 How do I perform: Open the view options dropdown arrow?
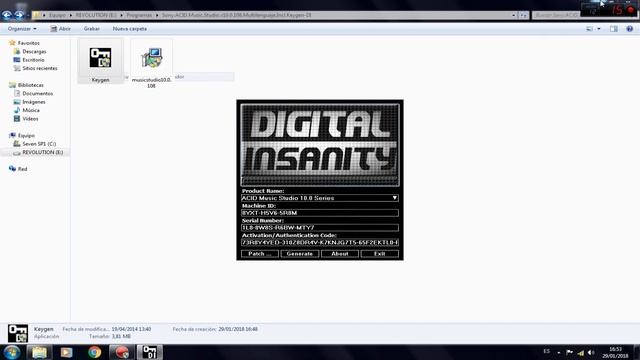[599, 29]
